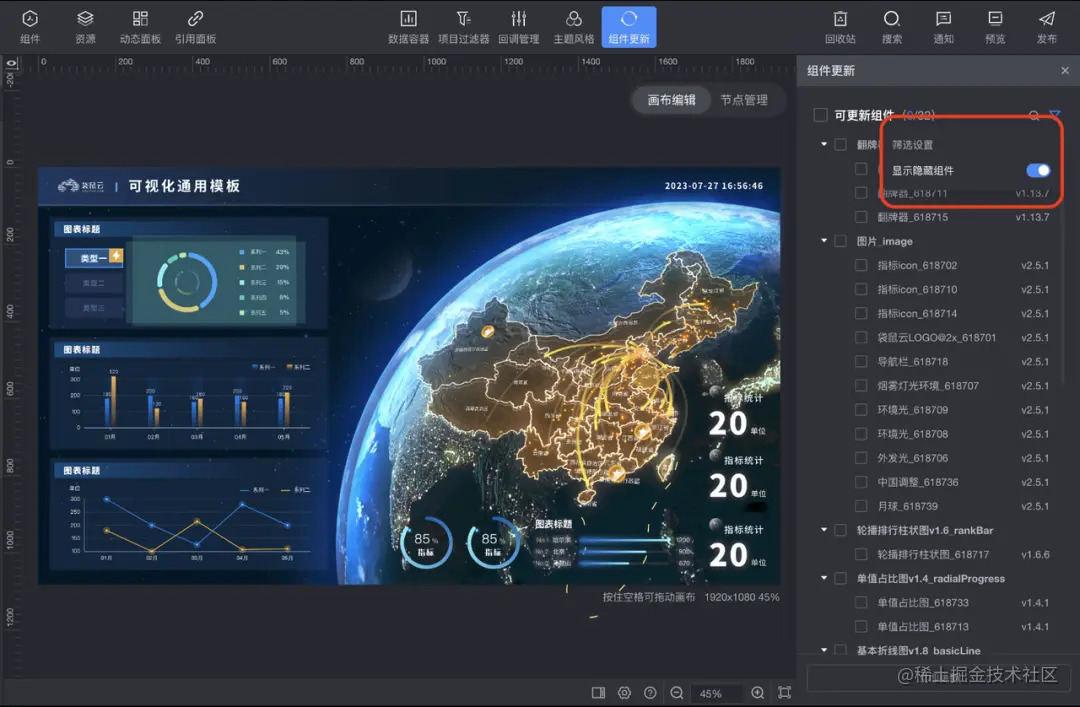Switch to the 节点管理 tab
1080x707 pixels.
(x=744, y=100)
